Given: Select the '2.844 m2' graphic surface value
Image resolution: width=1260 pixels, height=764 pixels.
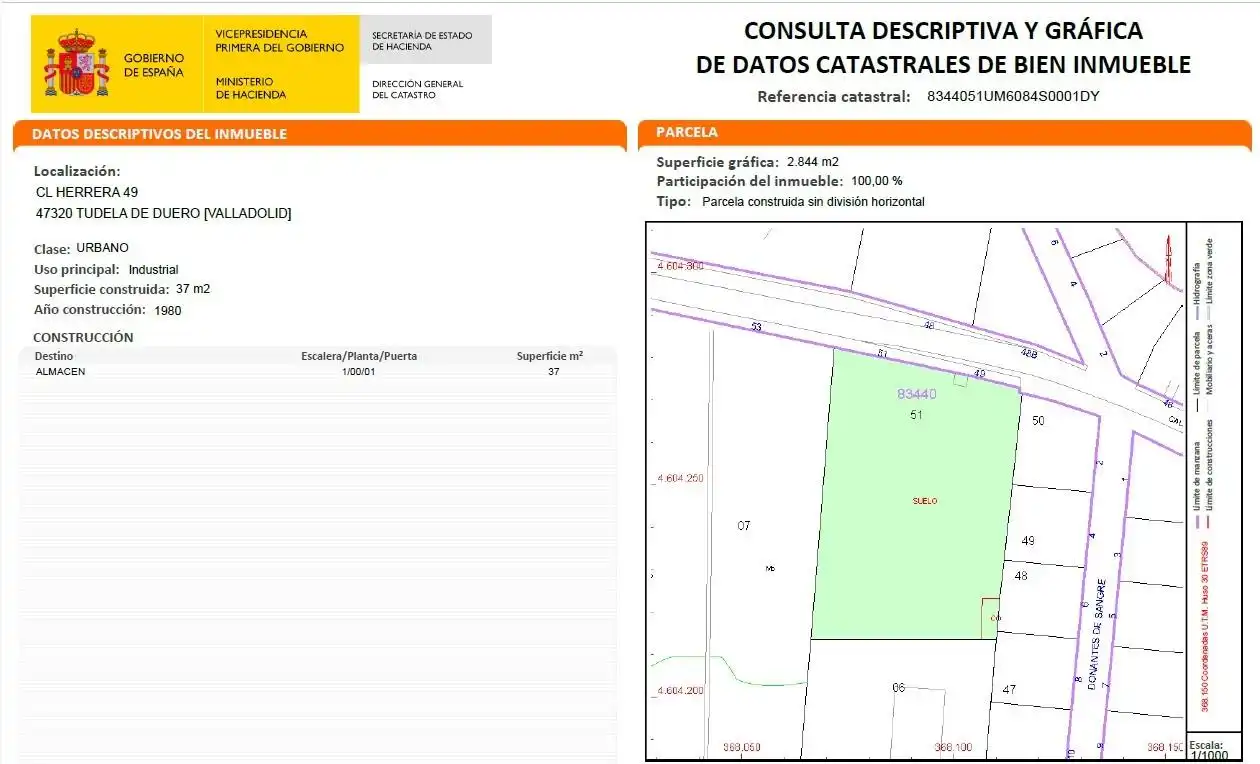Looking at the screenshot, I should pyautogui.click(x=813, y=162).
